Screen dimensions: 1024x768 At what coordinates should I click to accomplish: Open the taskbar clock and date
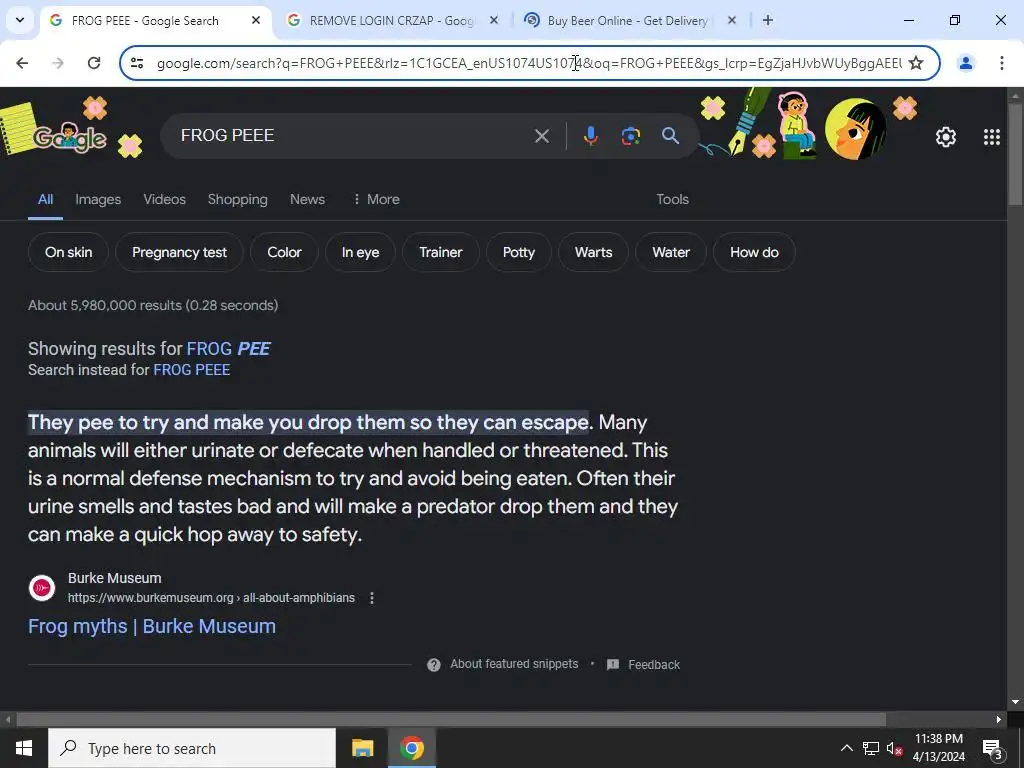click(x=938, y=748)
